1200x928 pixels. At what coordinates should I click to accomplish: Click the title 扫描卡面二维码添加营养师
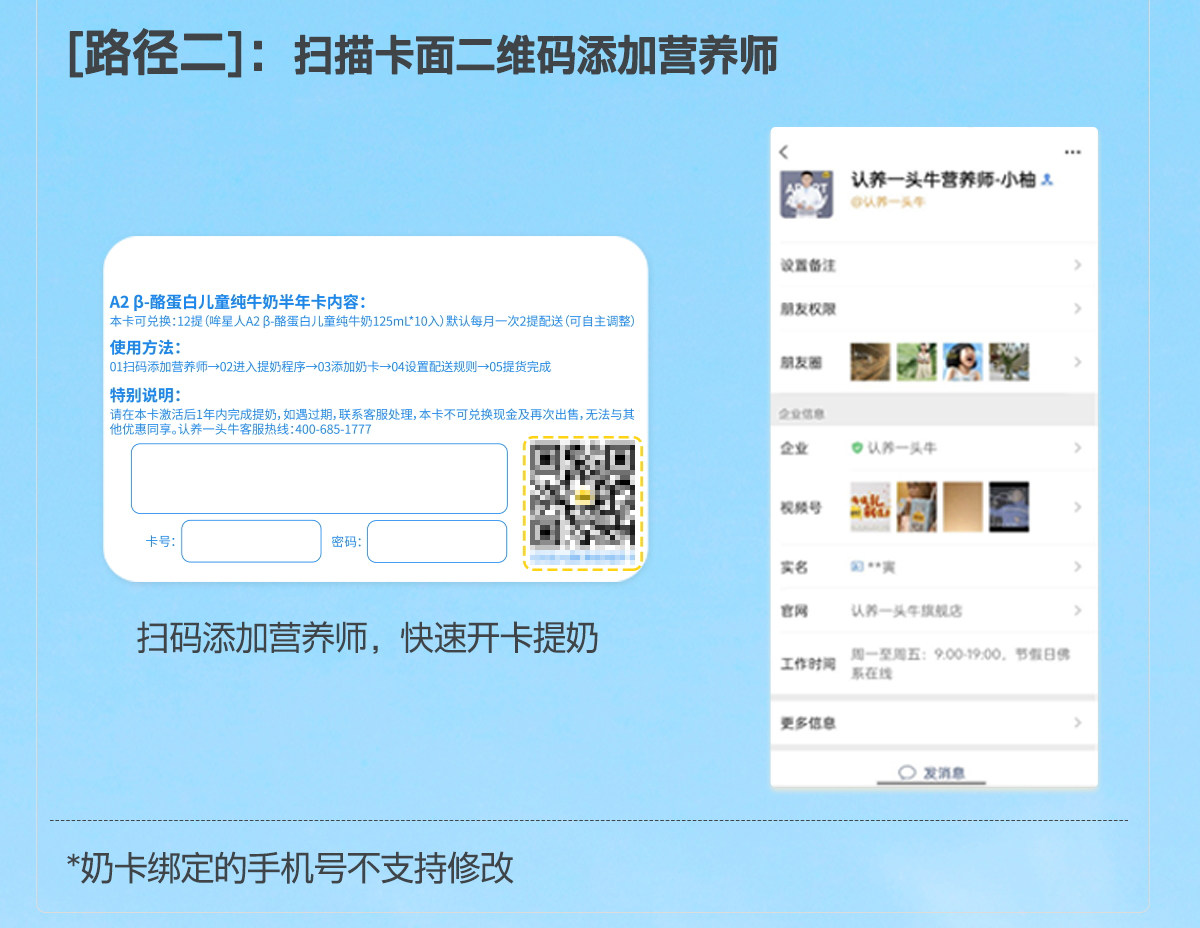(536, 56)
